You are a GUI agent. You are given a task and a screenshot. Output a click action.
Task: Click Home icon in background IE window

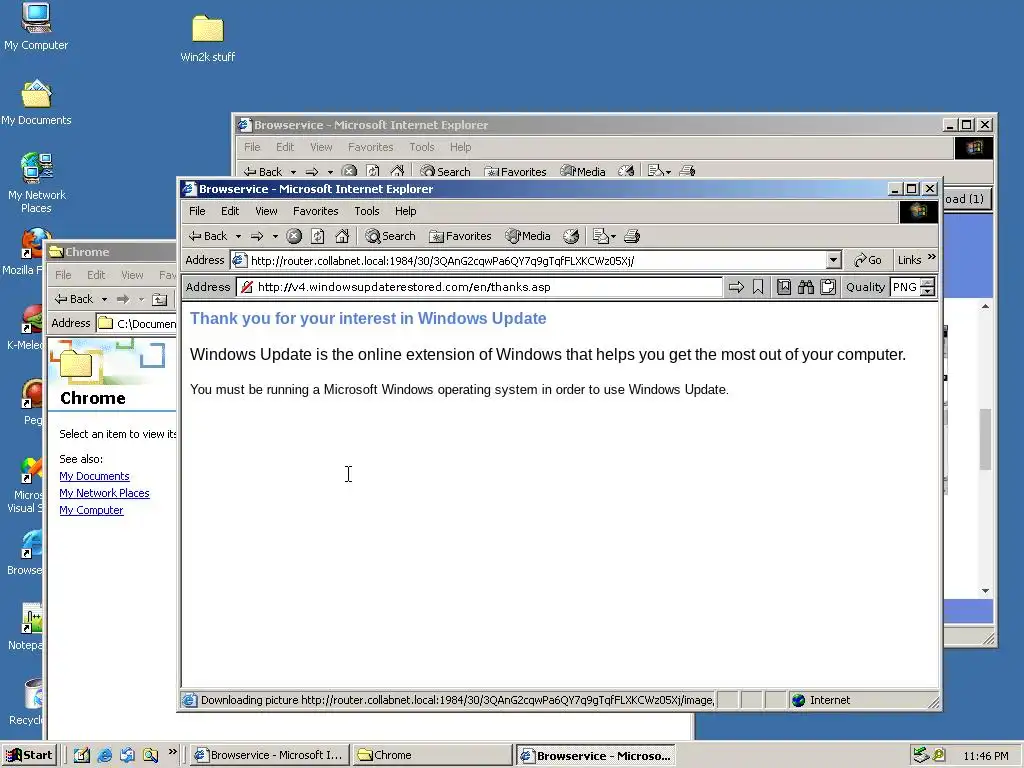[x=396, y=171]
